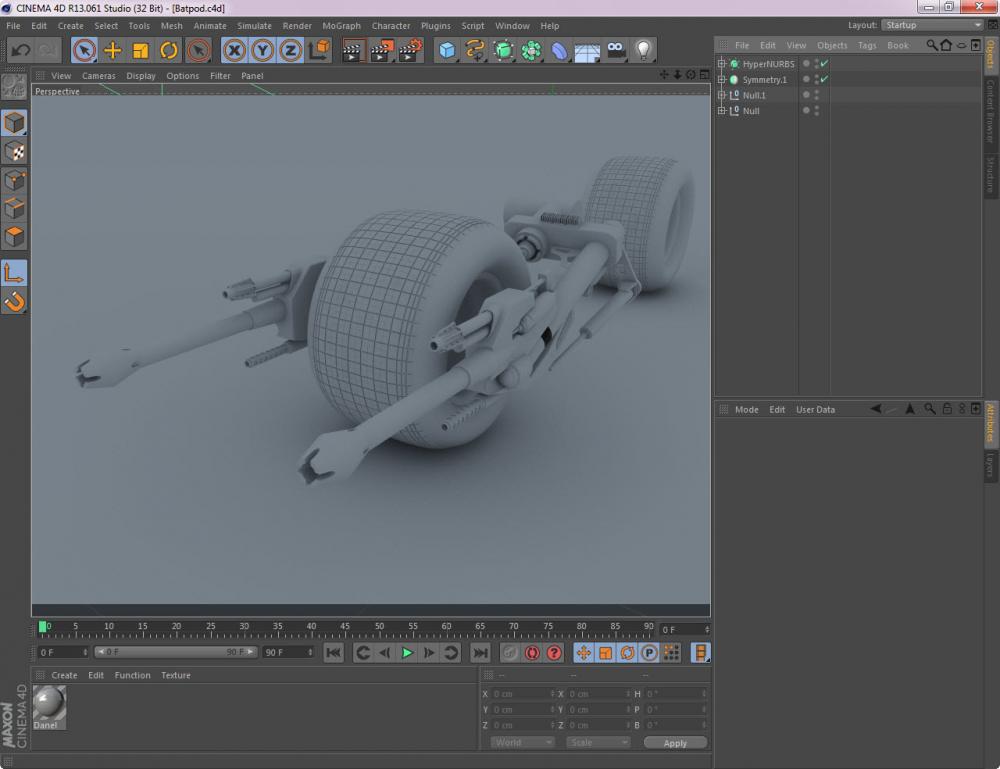This screenshot has height=769, width=1000.
Task: Open material manager Texture menu
Action: click(x=176, y=675)
